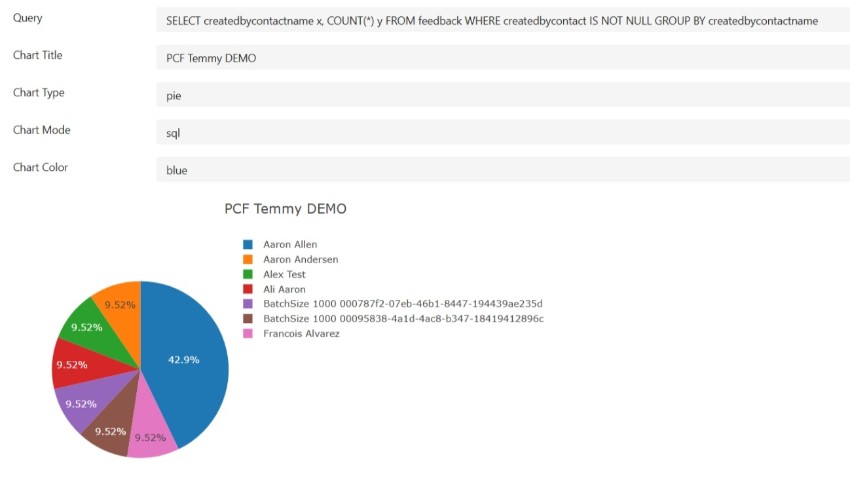The width and height of the screenshot is (850, 485).
Task: Click the PCF Temmy DEMO chart title
Action: (285, 209)
